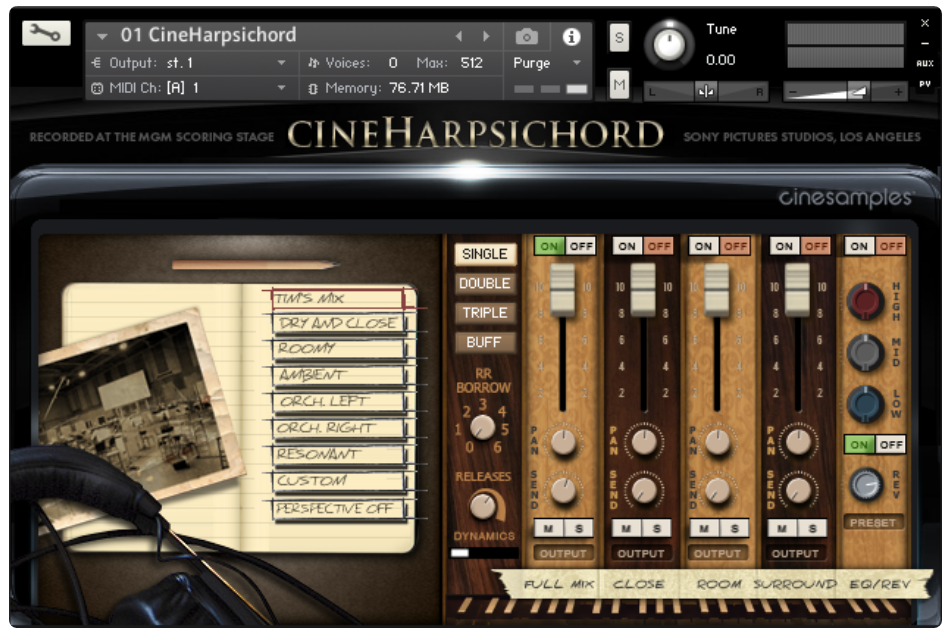
Task: Switch the Surround channel ON
Action: 784,246
